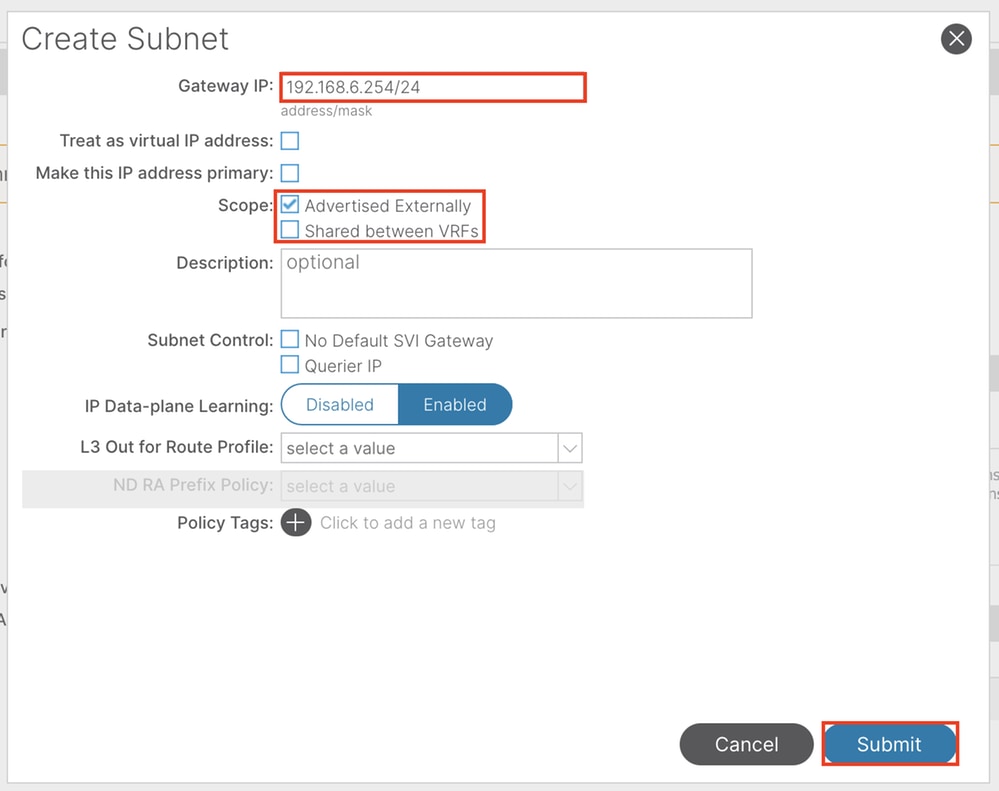This screenshot has height=791, width=999.
Task: Click the plus icon to add policy tag
Action: coord(296,522)
